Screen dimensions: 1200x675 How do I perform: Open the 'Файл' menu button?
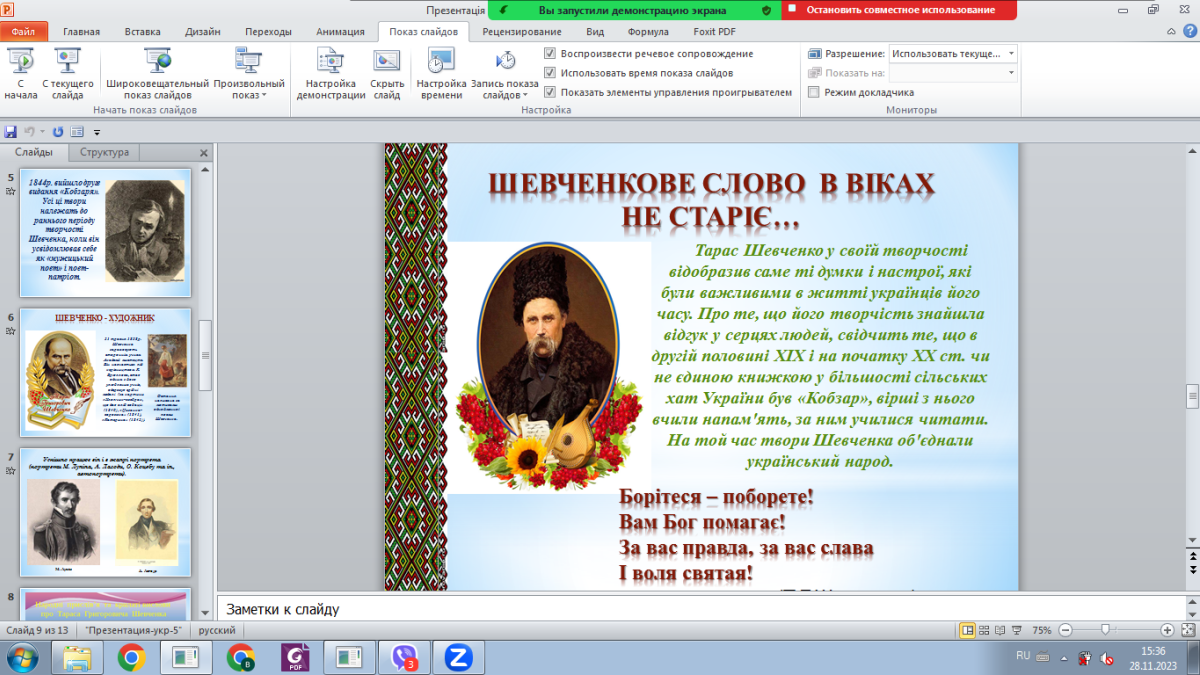coord(24,32)
